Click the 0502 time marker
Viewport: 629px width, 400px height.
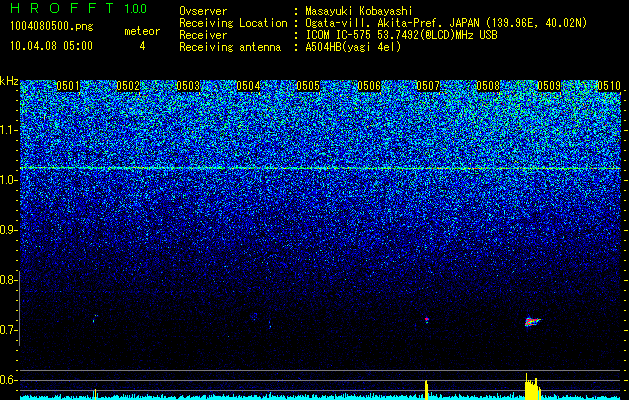[128, 86]
